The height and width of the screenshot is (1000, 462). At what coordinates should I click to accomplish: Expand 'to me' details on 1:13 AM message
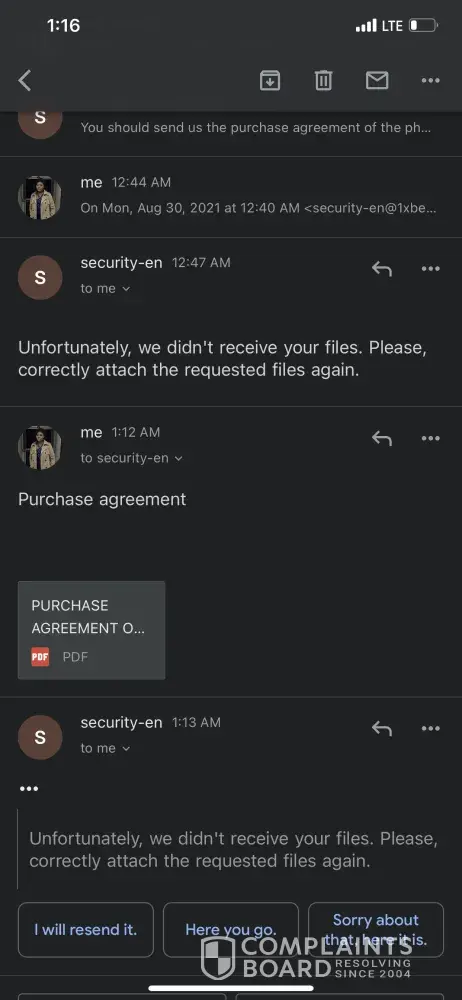click(105, 748)
